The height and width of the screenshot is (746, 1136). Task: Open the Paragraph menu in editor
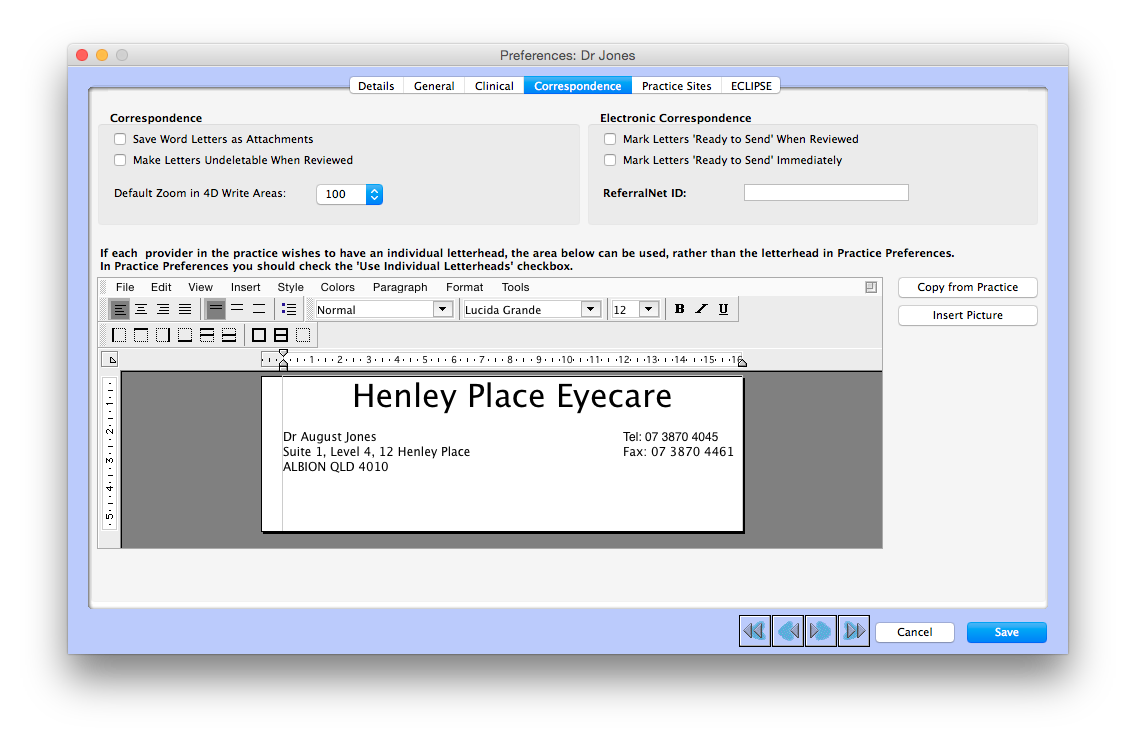coord(400,287)
